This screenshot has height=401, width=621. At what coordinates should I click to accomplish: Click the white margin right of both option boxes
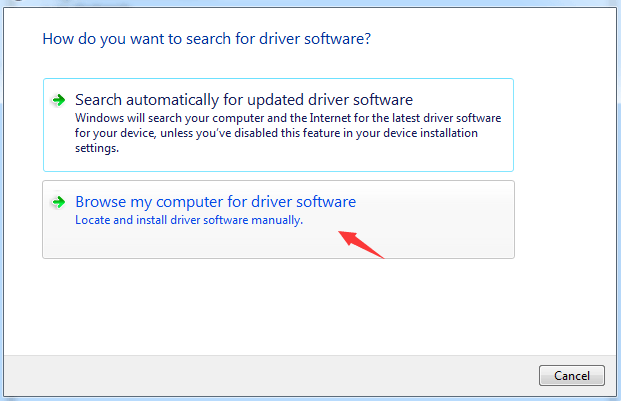[x=565, y=170]
